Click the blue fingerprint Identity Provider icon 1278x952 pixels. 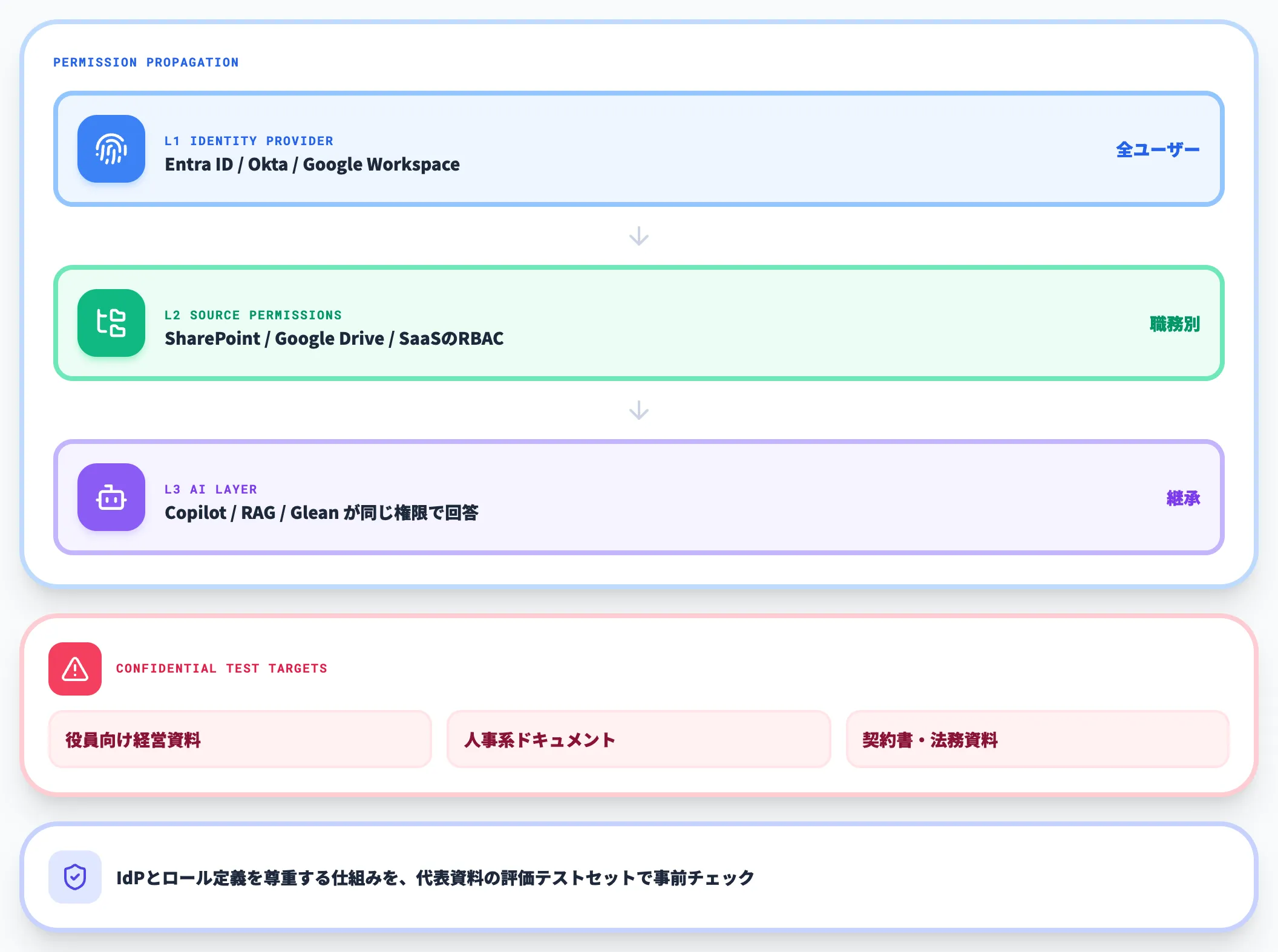[x=111, y=149]
